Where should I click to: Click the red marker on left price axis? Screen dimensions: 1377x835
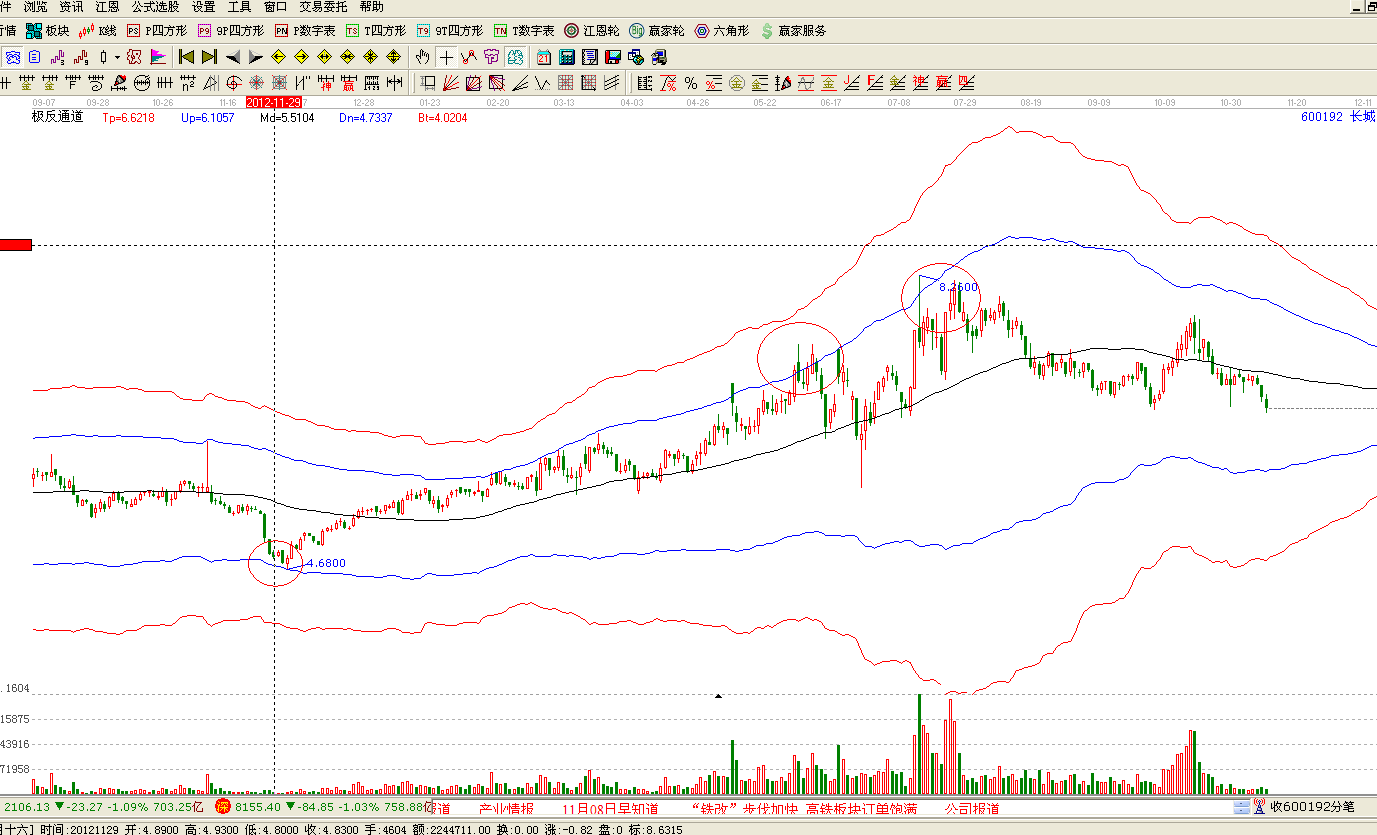(16, 245)
